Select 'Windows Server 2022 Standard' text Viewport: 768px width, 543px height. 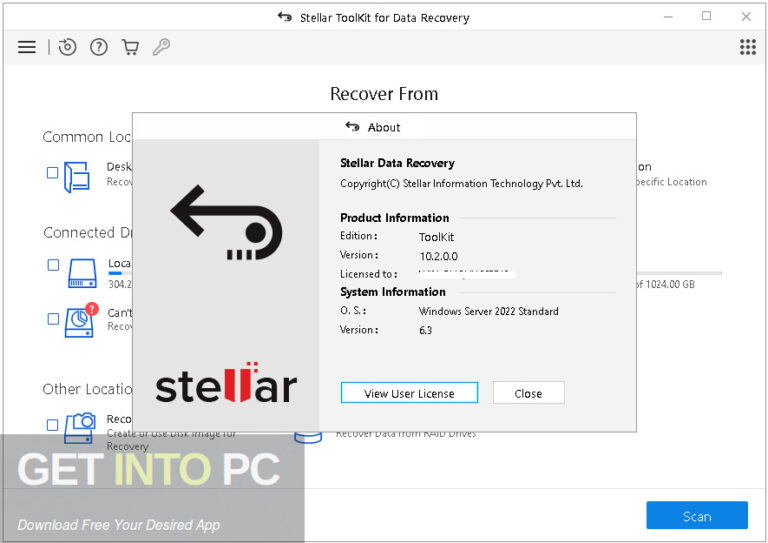(488, 311)
